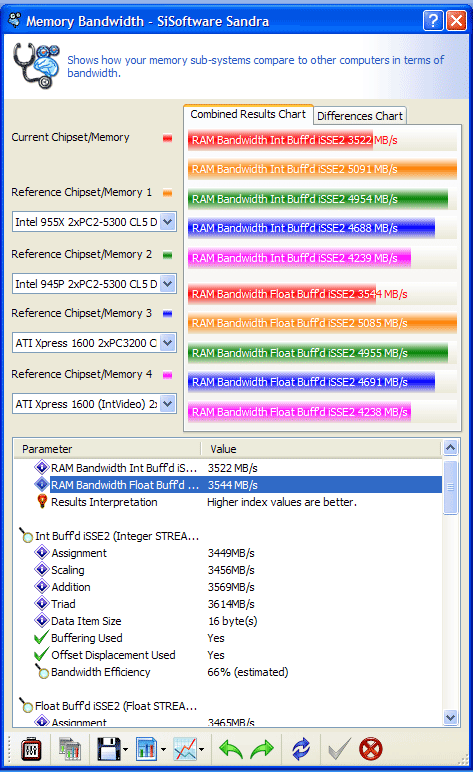The image size is (473, 772).
Task: Click the Parameter column header
Action: click(x=107, y=449)
